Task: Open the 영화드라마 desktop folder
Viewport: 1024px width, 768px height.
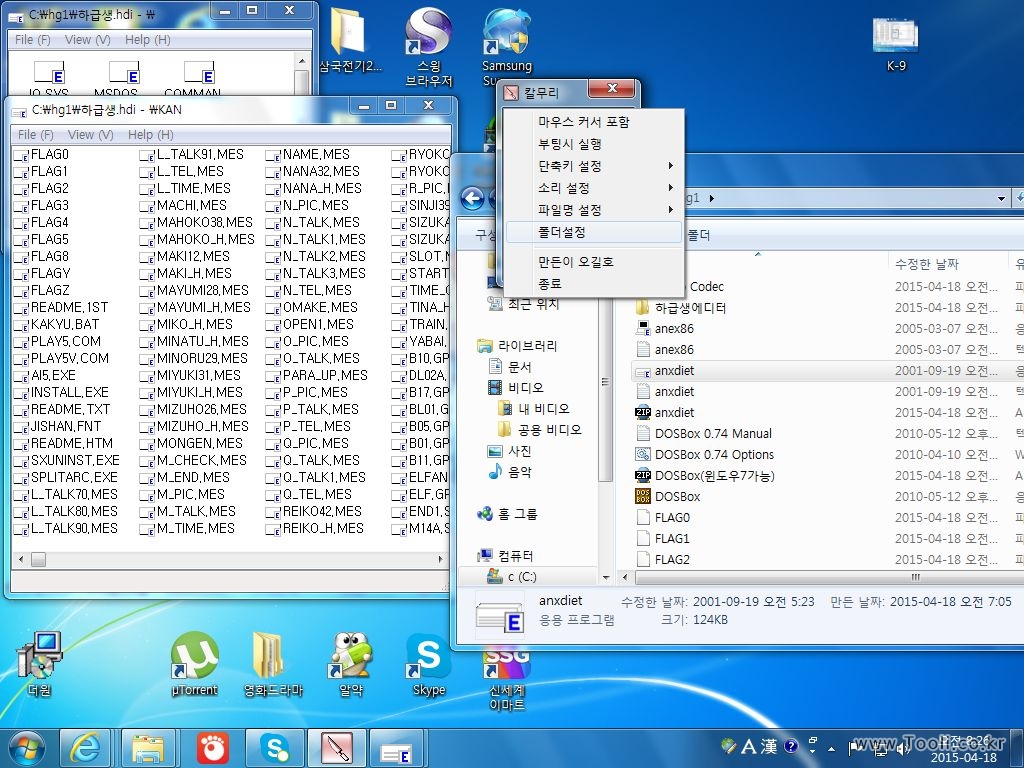Action: coord(273,664)
